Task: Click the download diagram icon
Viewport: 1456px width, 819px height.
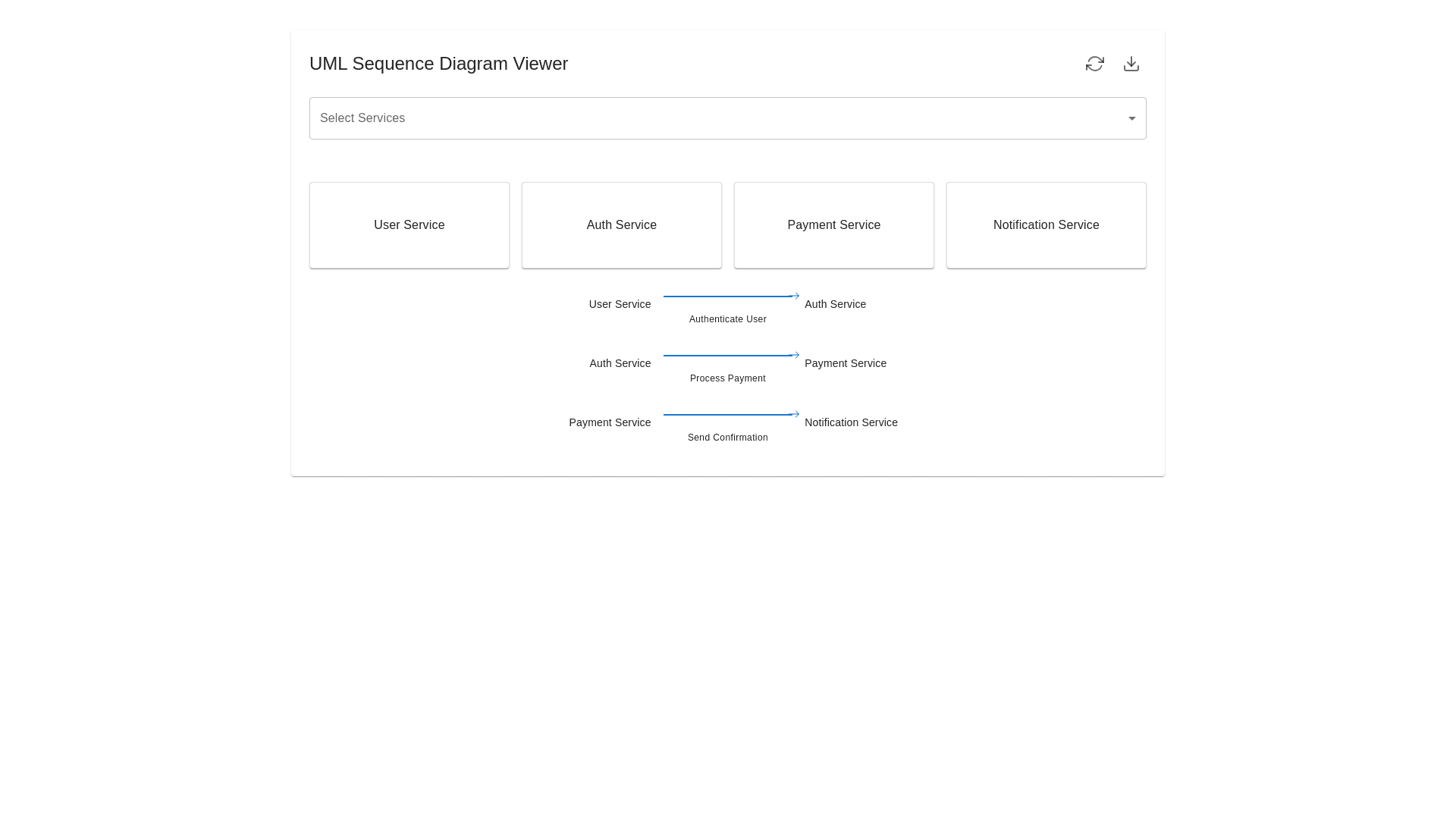Action: click(x=1131, y=64)
